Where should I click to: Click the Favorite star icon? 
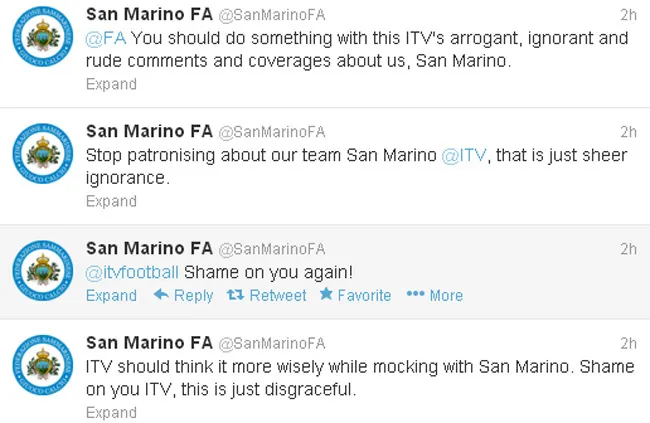[x=326, y=295]
